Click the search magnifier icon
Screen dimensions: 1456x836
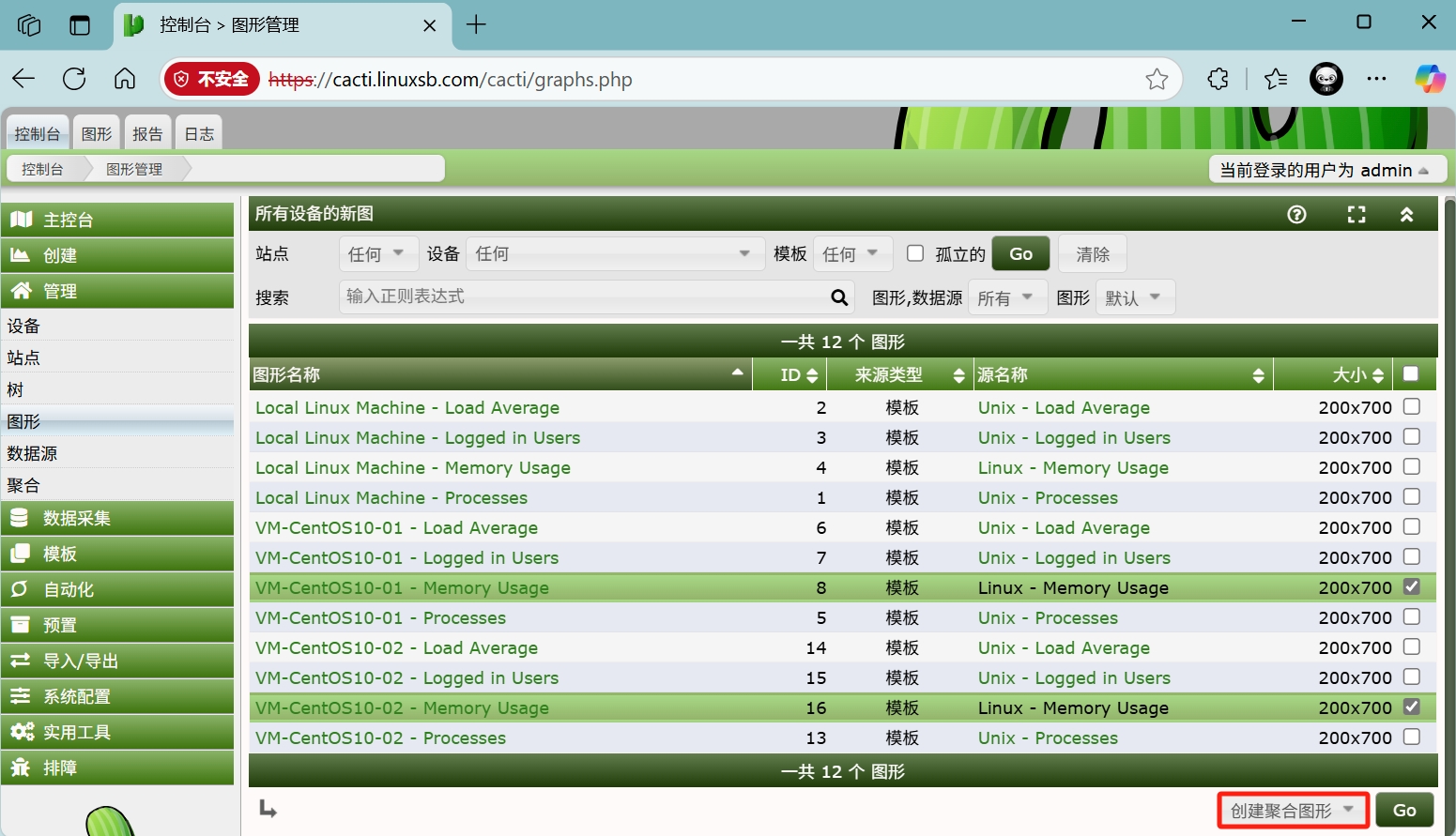[x=839, y=297]
